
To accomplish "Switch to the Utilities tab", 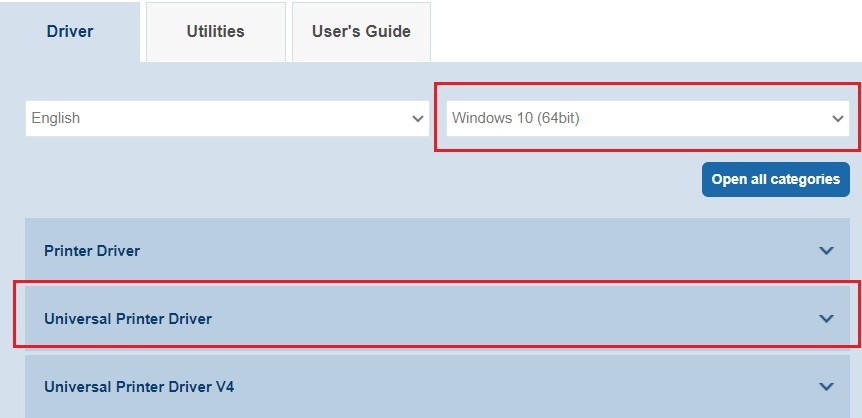I will 215,31.
